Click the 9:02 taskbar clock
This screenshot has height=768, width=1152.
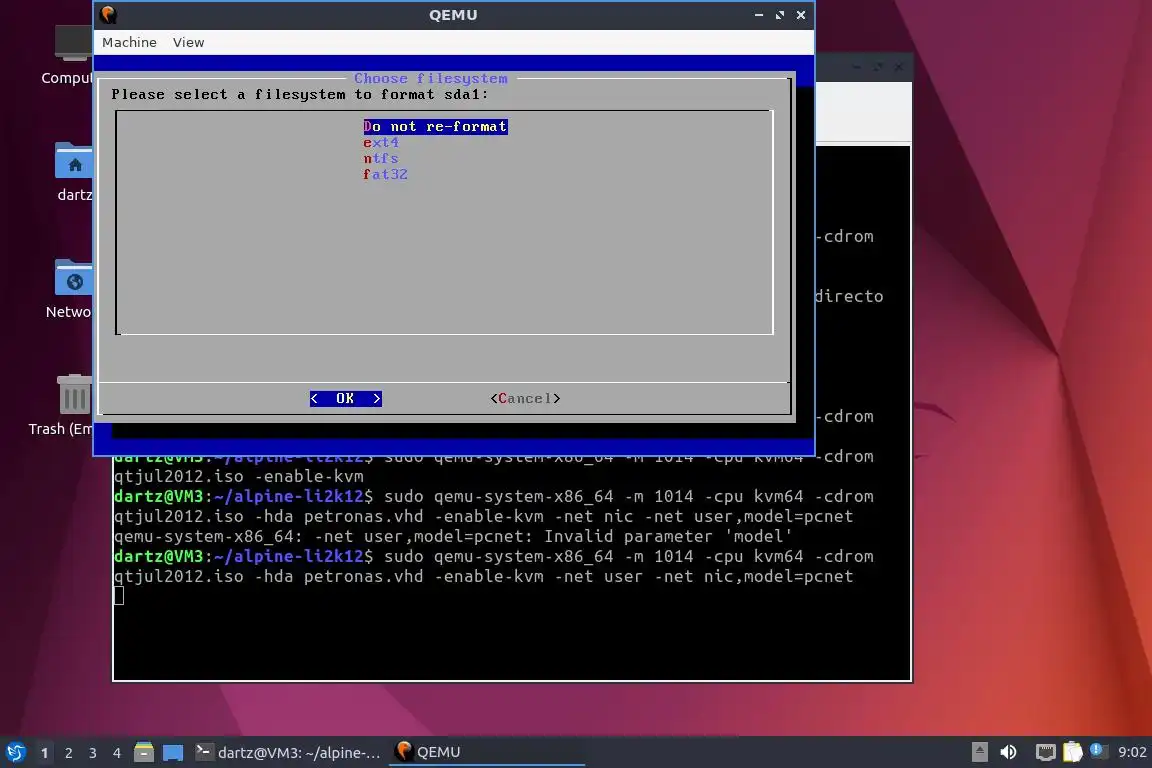pos(1132,752)
